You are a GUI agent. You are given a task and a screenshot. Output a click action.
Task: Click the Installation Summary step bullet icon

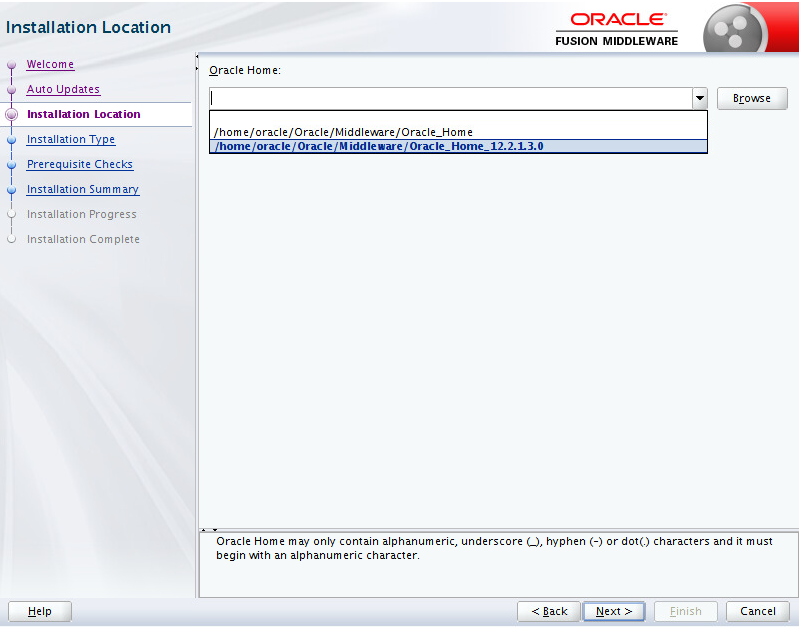(x=11, y=190)
